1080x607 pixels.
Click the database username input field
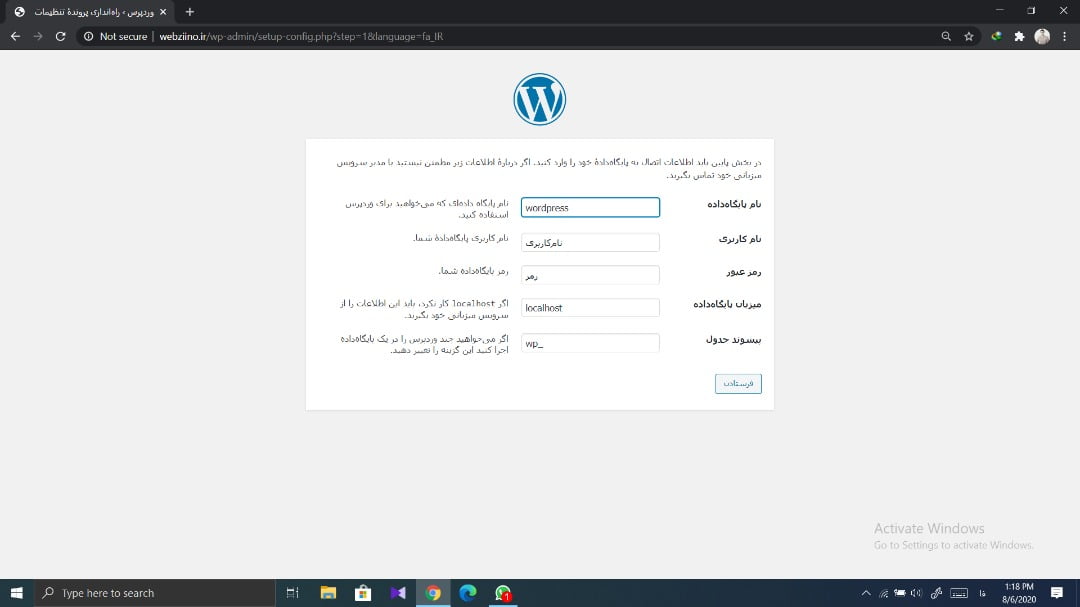tap(590, 243)
